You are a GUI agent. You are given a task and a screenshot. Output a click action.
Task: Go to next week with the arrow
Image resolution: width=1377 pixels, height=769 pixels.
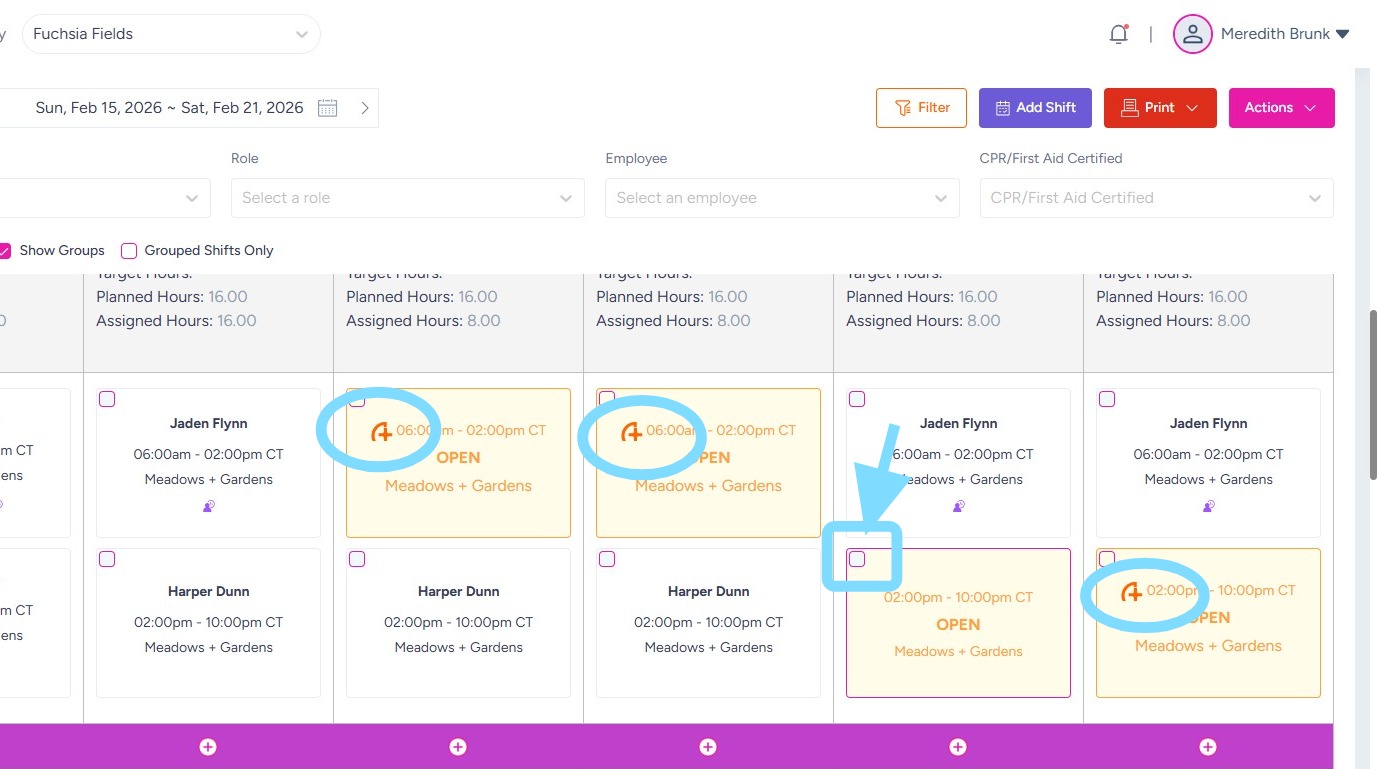365,108
